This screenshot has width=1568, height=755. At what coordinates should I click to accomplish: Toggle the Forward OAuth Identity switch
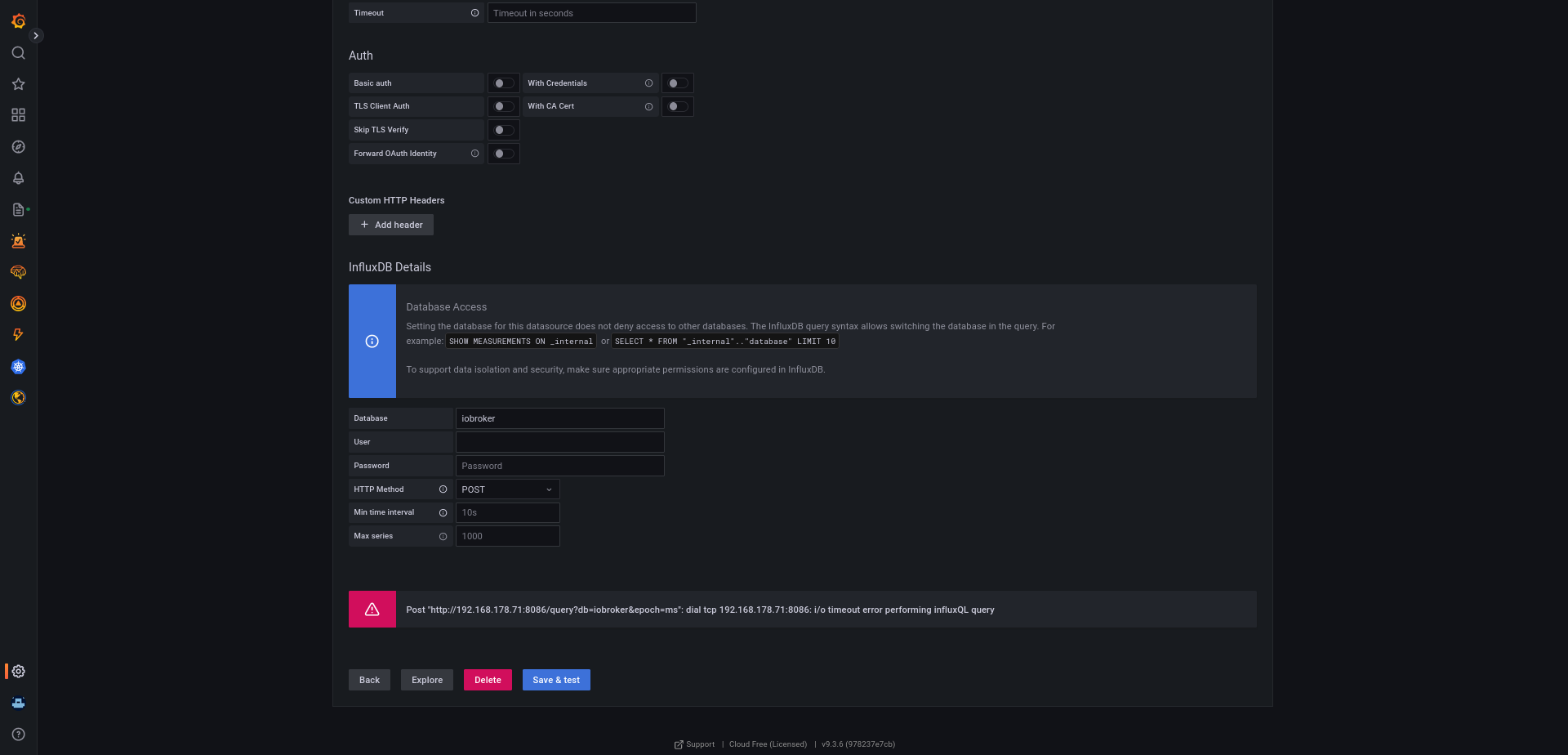[504, 154]
